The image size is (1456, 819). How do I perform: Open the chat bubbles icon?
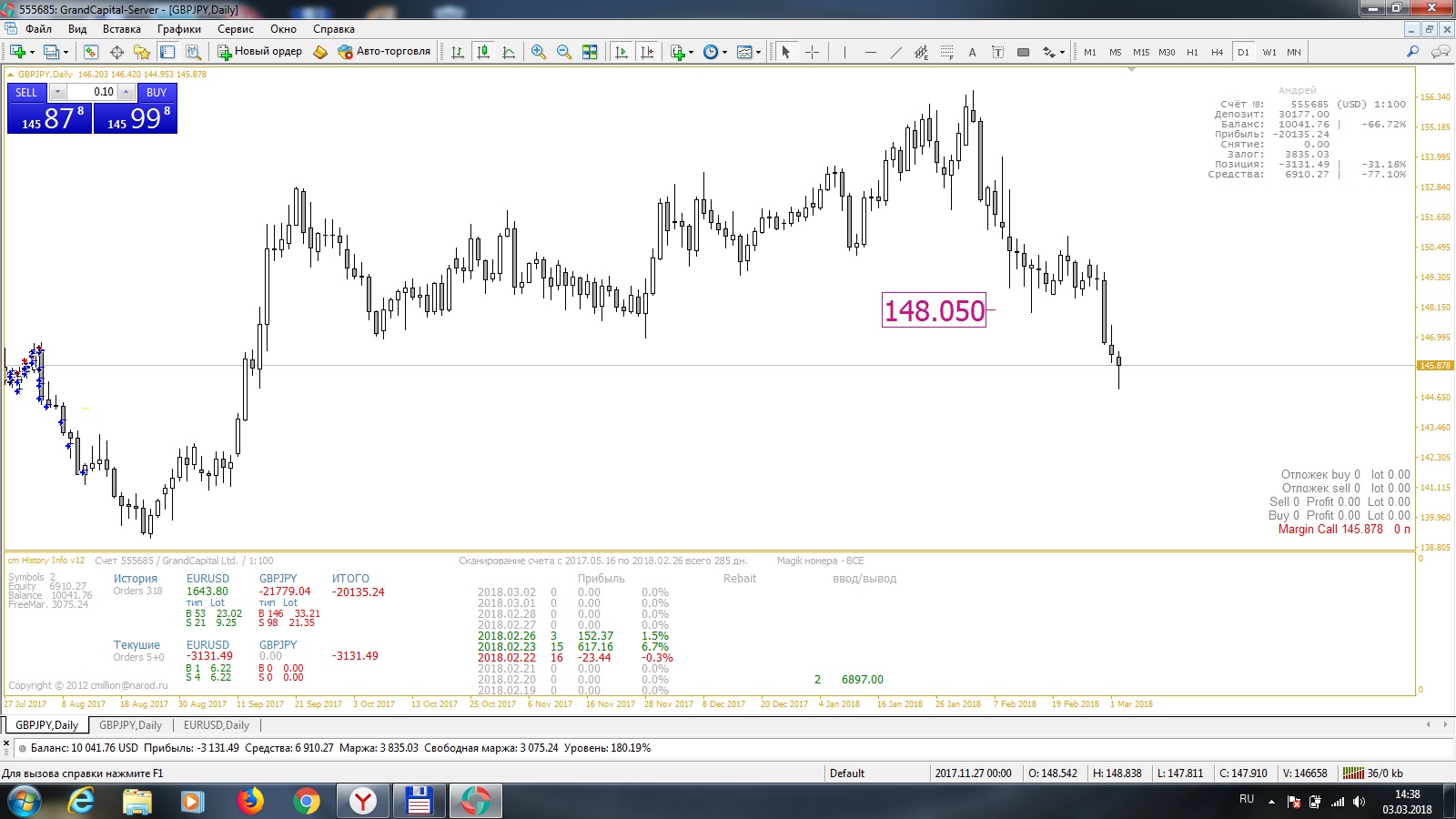1440,52
